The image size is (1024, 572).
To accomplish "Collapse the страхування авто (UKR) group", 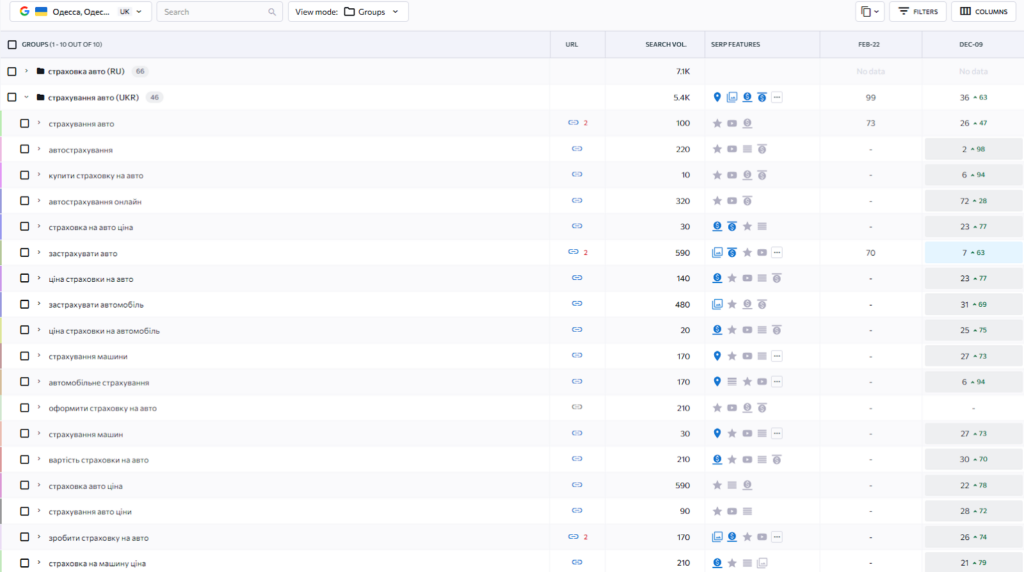I will point(27,97).
